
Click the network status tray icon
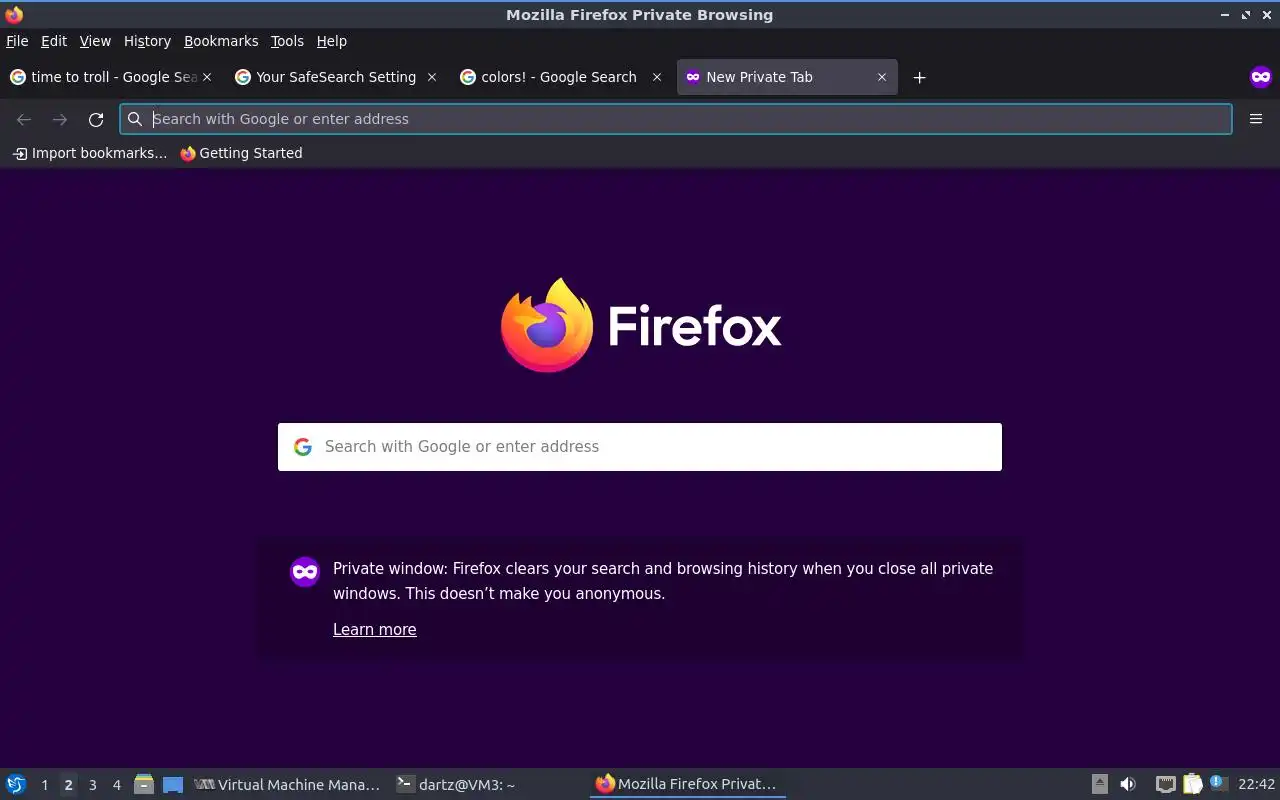pyautogui.click(x=1165, y=784)
